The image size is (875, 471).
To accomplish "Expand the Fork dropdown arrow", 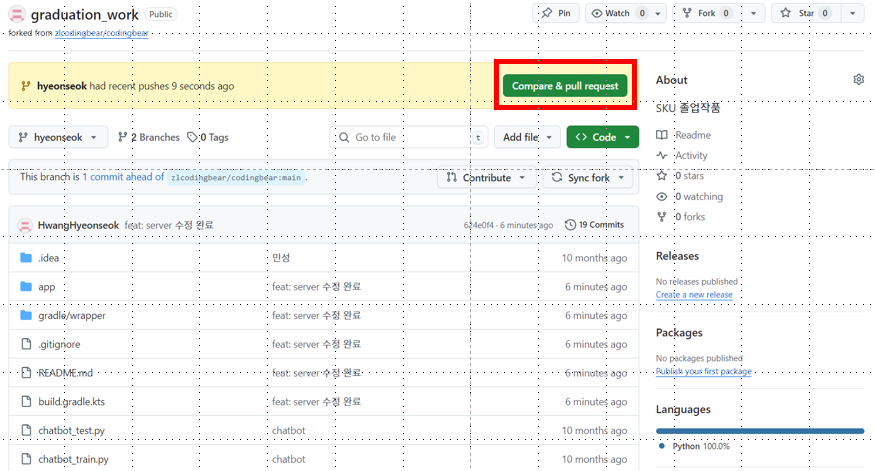I will coord(753,13).
